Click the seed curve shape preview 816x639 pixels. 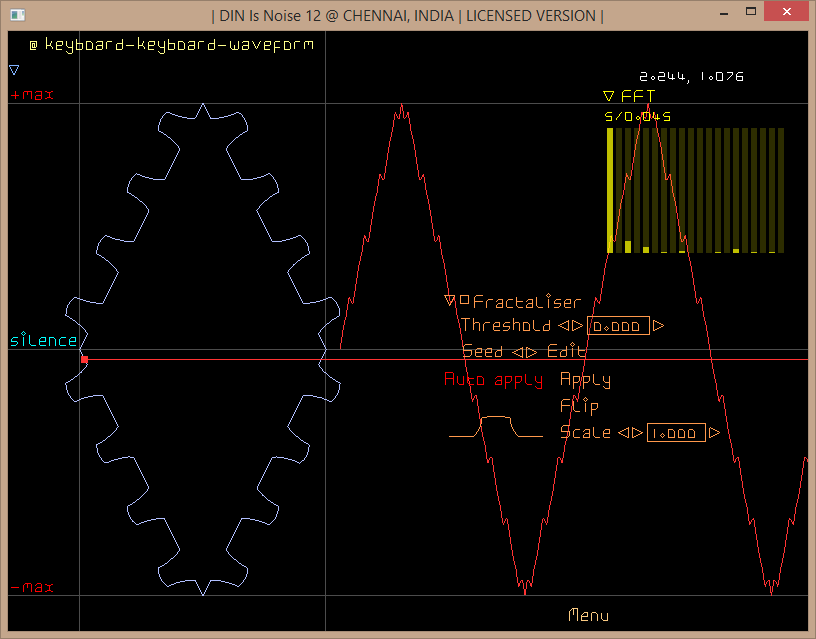496,428
